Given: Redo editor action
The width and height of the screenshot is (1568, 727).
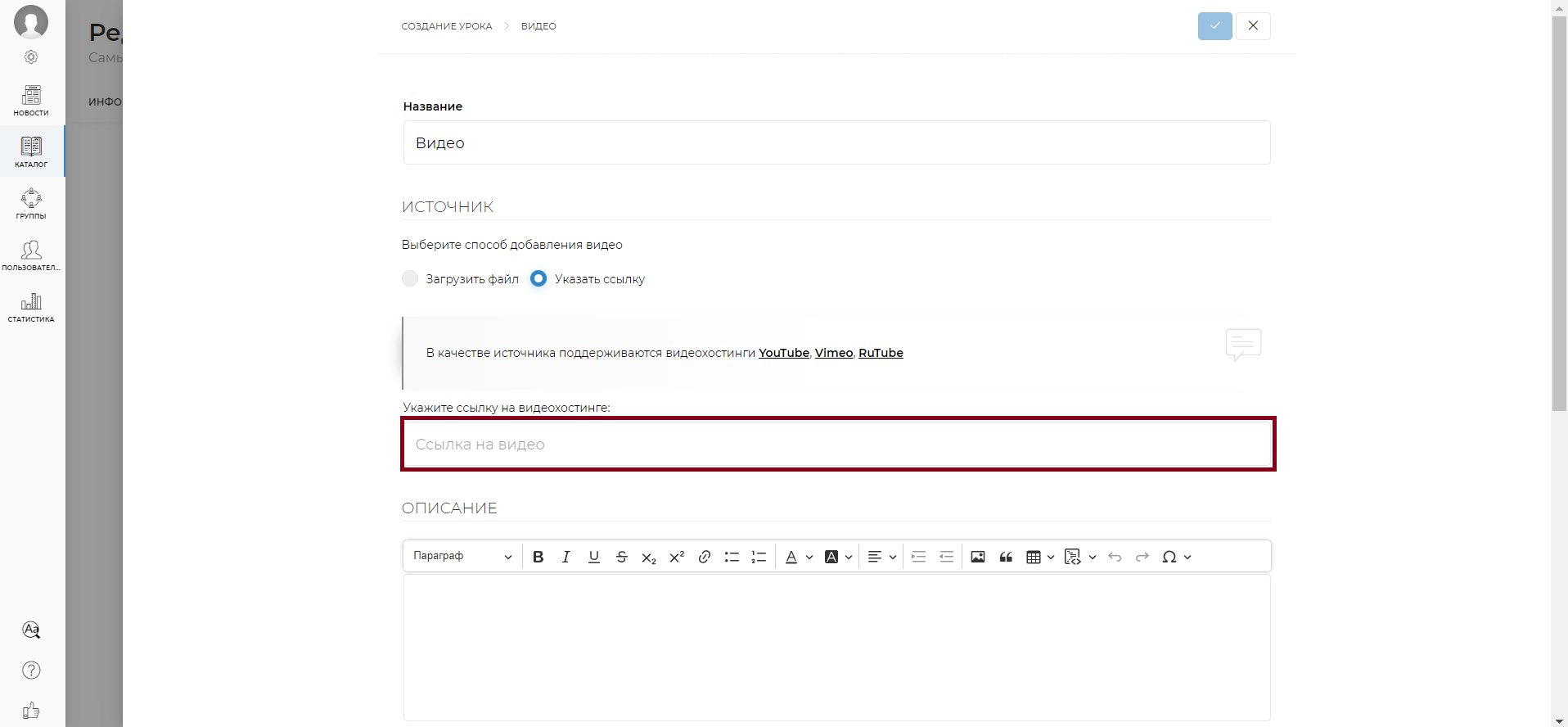Looking at the screenshot, I should (x=1142, y=557).
